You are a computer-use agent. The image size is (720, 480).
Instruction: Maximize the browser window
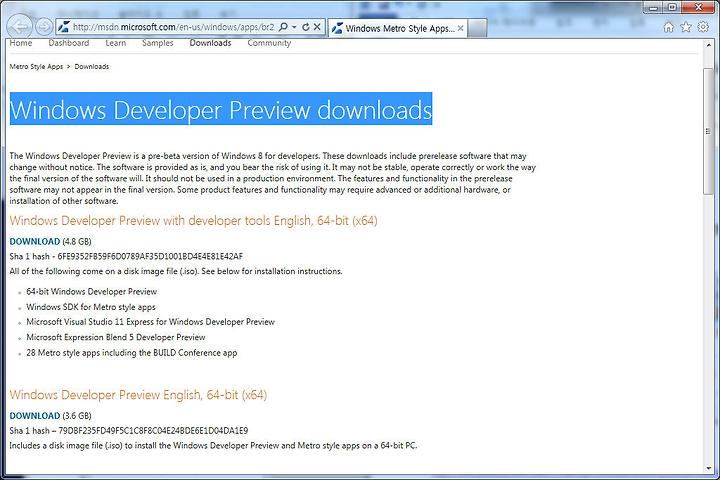[x=672, y=7]
